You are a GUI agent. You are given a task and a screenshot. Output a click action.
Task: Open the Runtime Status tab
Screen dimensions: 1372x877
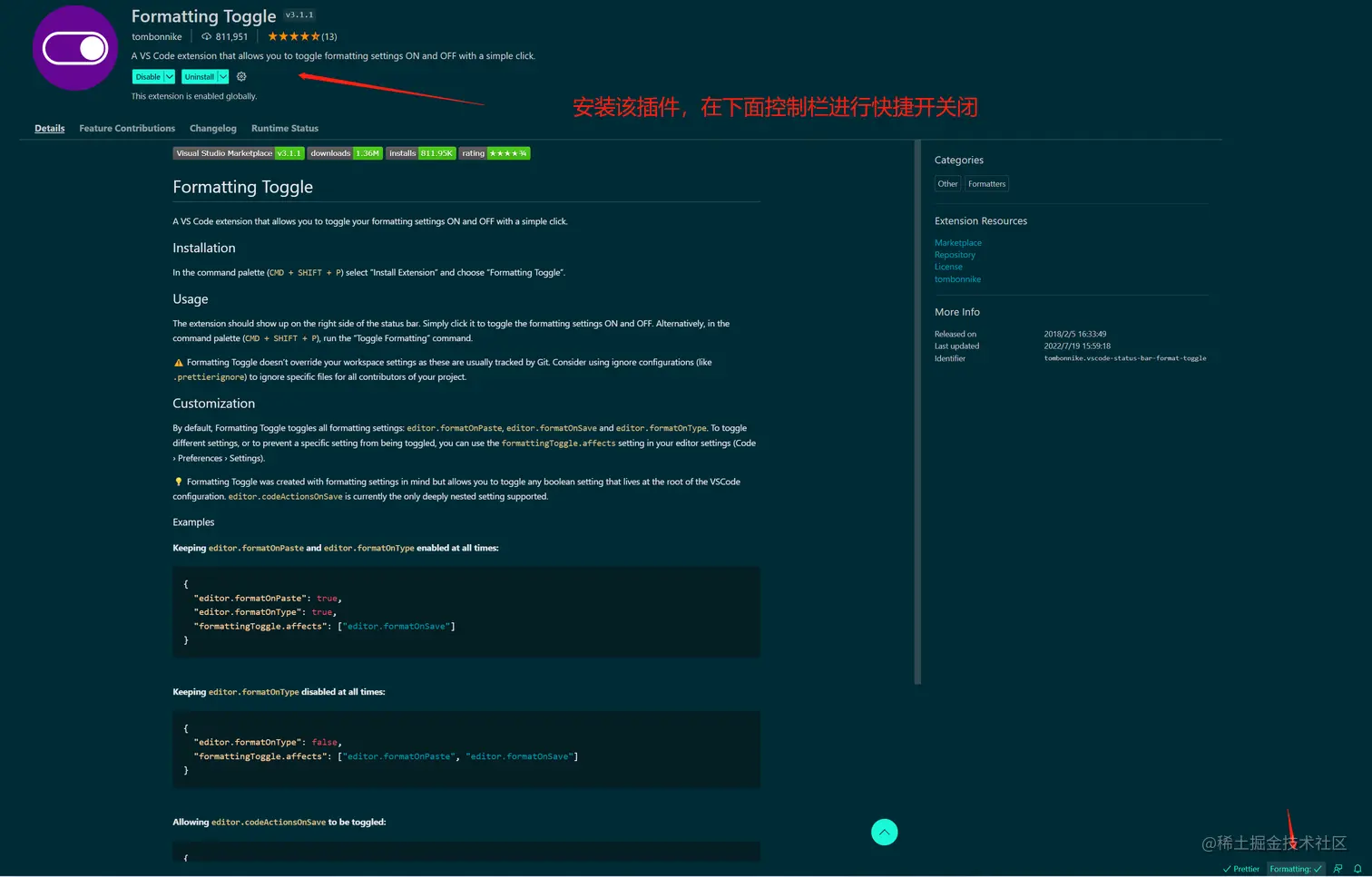(x=285, y=129)
